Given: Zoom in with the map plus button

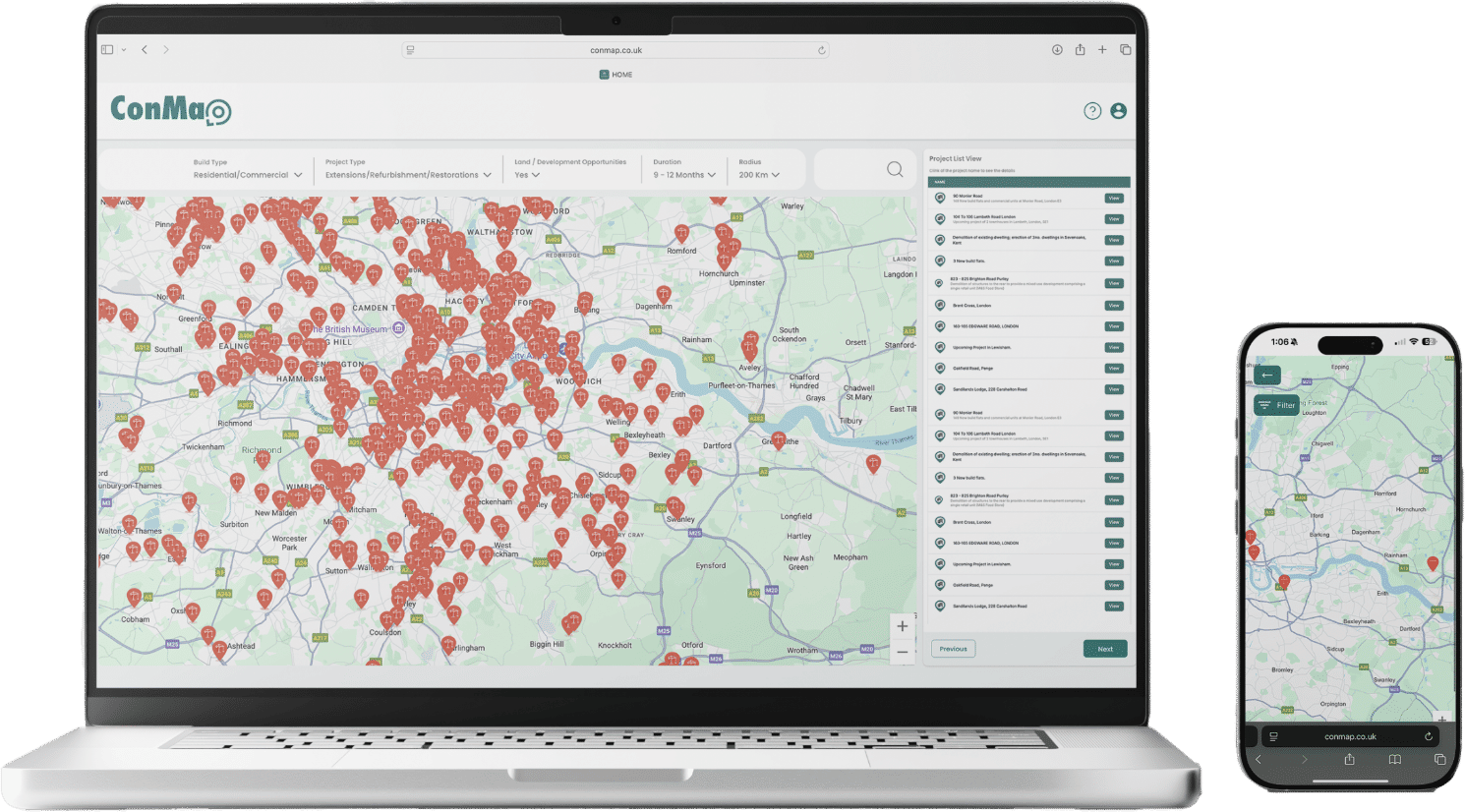Looking at the screenshot, I should [903, 626].
